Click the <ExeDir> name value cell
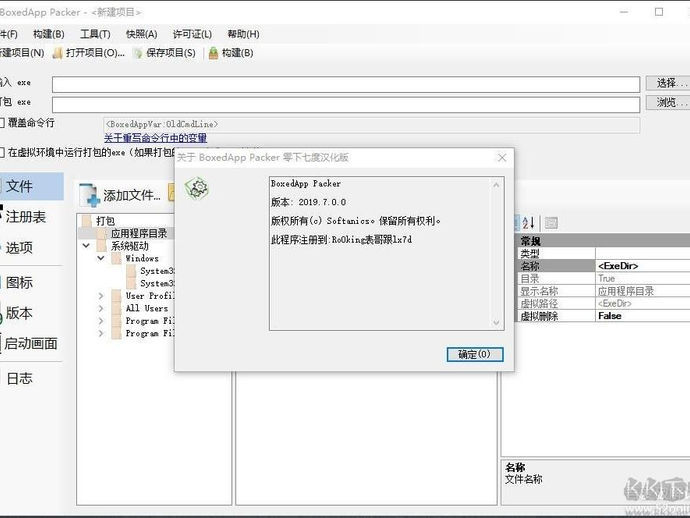Viewport: 690px width, 518px height. pyautogui.click(x=643, y=266)
